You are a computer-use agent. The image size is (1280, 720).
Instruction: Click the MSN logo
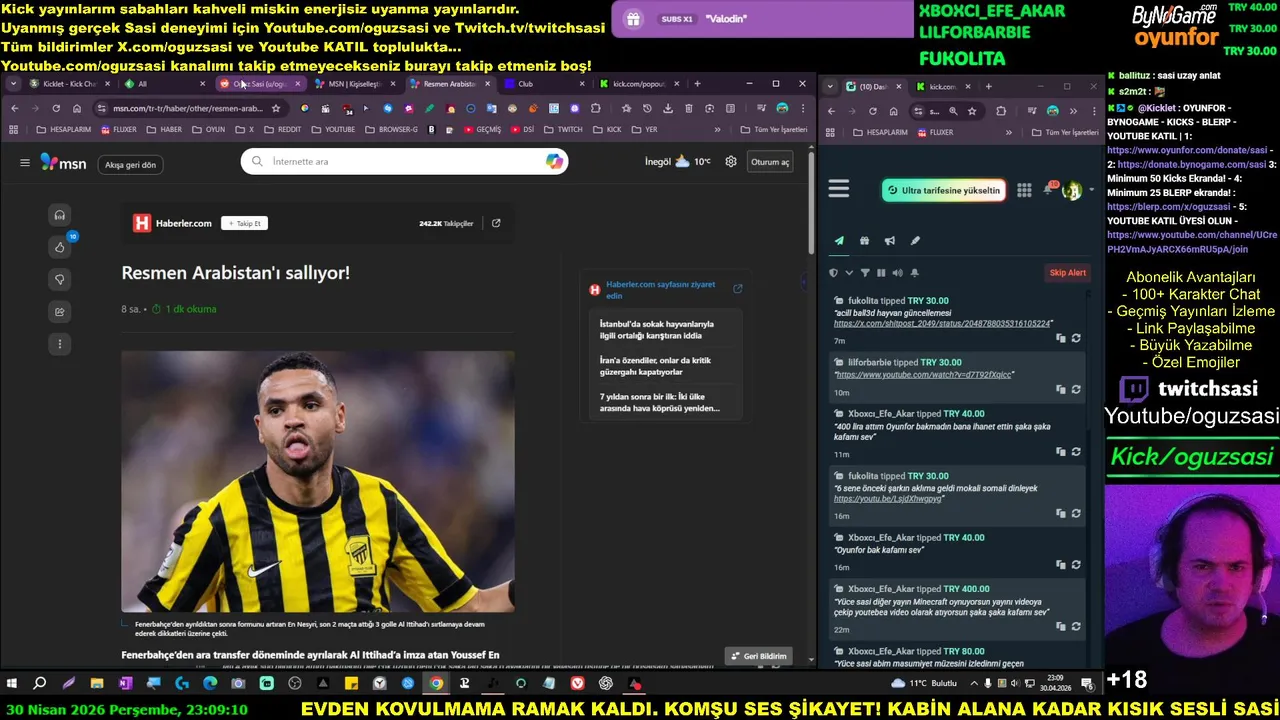pyautogui.click(x=63, y=162)
